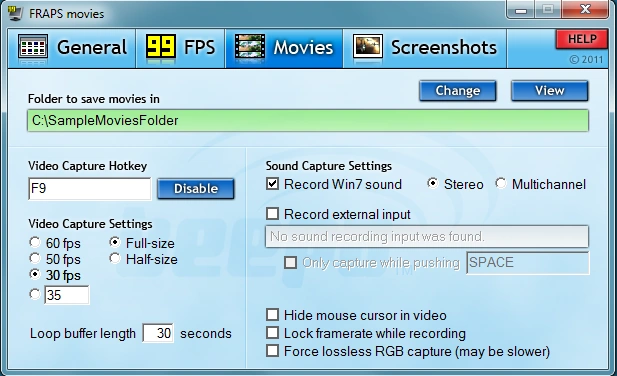Click the Movies filmstrip icon
617x376 pixels.
point(250,48)
